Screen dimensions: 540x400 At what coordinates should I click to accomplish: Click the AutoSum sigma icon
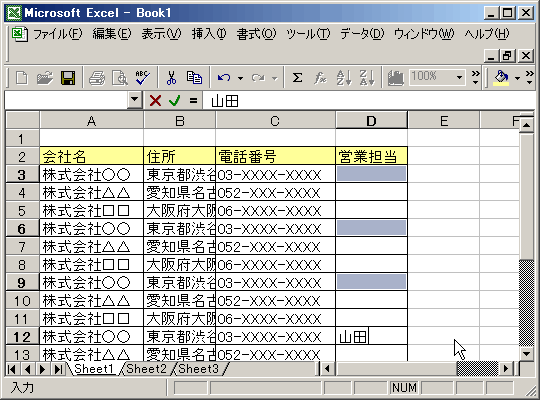pos(298,78)
